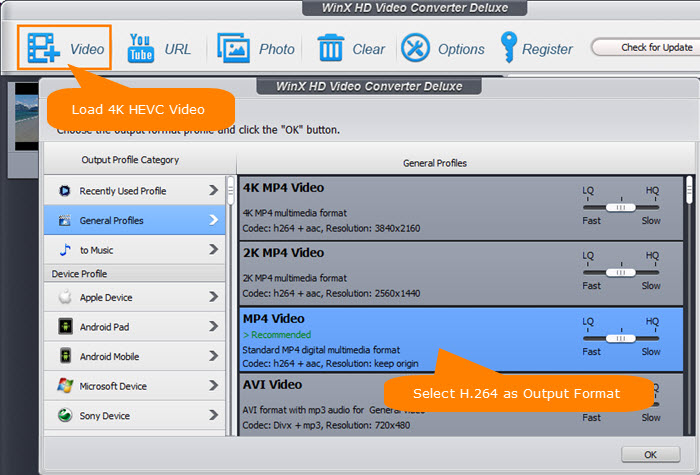Expand Apple Device chevron

point(213,296)
